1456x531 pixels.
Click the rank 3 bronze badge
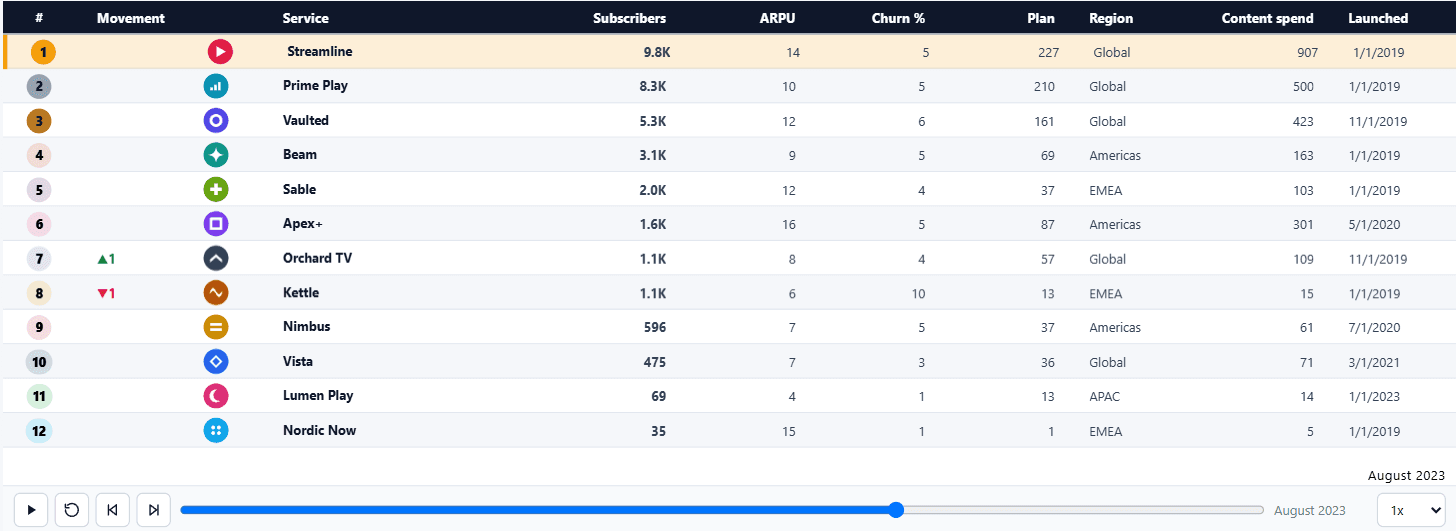coord(39,121)
